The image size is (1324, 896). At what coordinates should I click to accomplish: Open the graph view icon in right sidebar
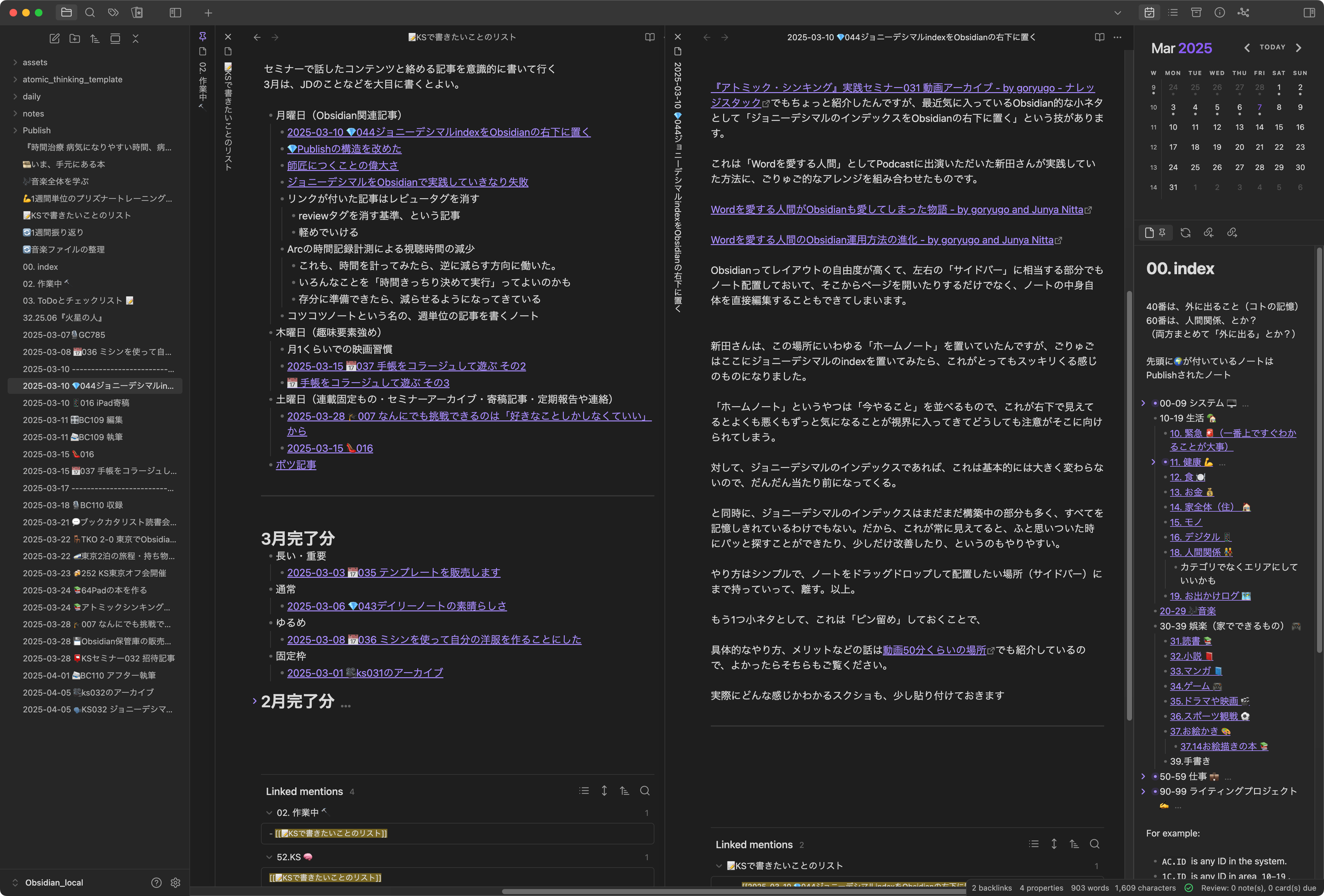(x=1243, y=13)
